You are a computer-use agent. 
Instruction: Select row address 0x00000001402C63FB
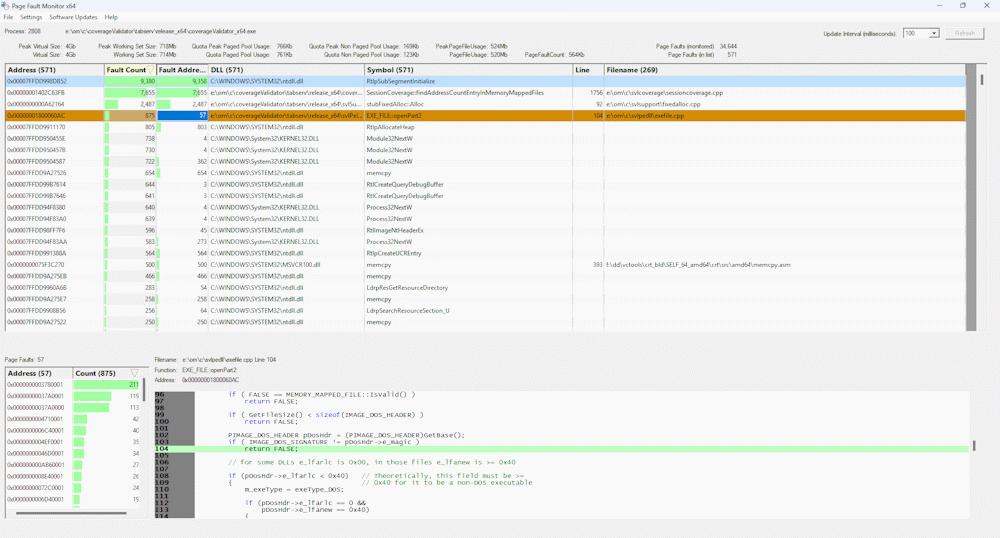[36, 92]
